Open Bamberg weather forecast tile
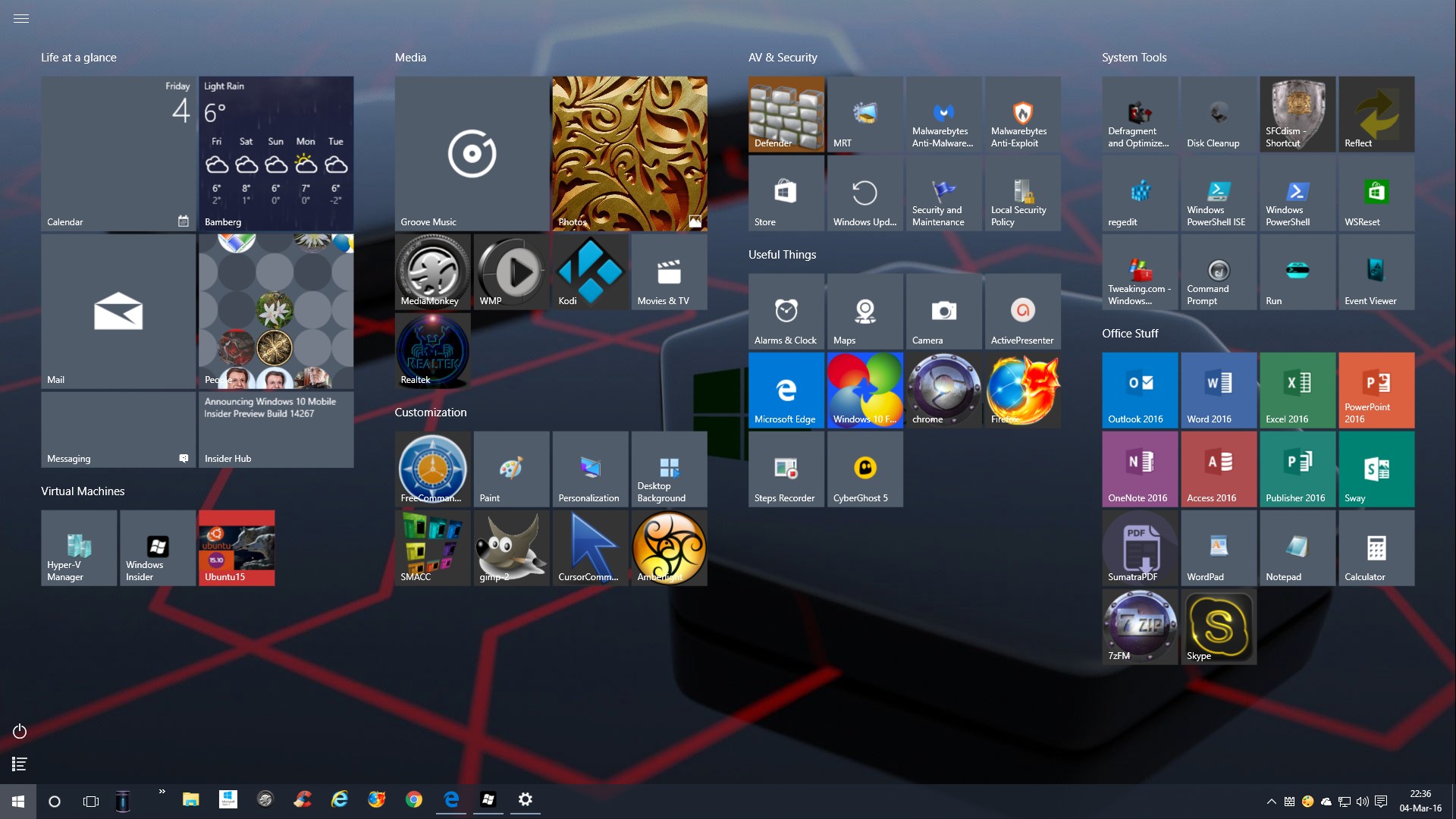This screenshot has width=1456, height=819. pyautogui.click(x=275, y=153)
